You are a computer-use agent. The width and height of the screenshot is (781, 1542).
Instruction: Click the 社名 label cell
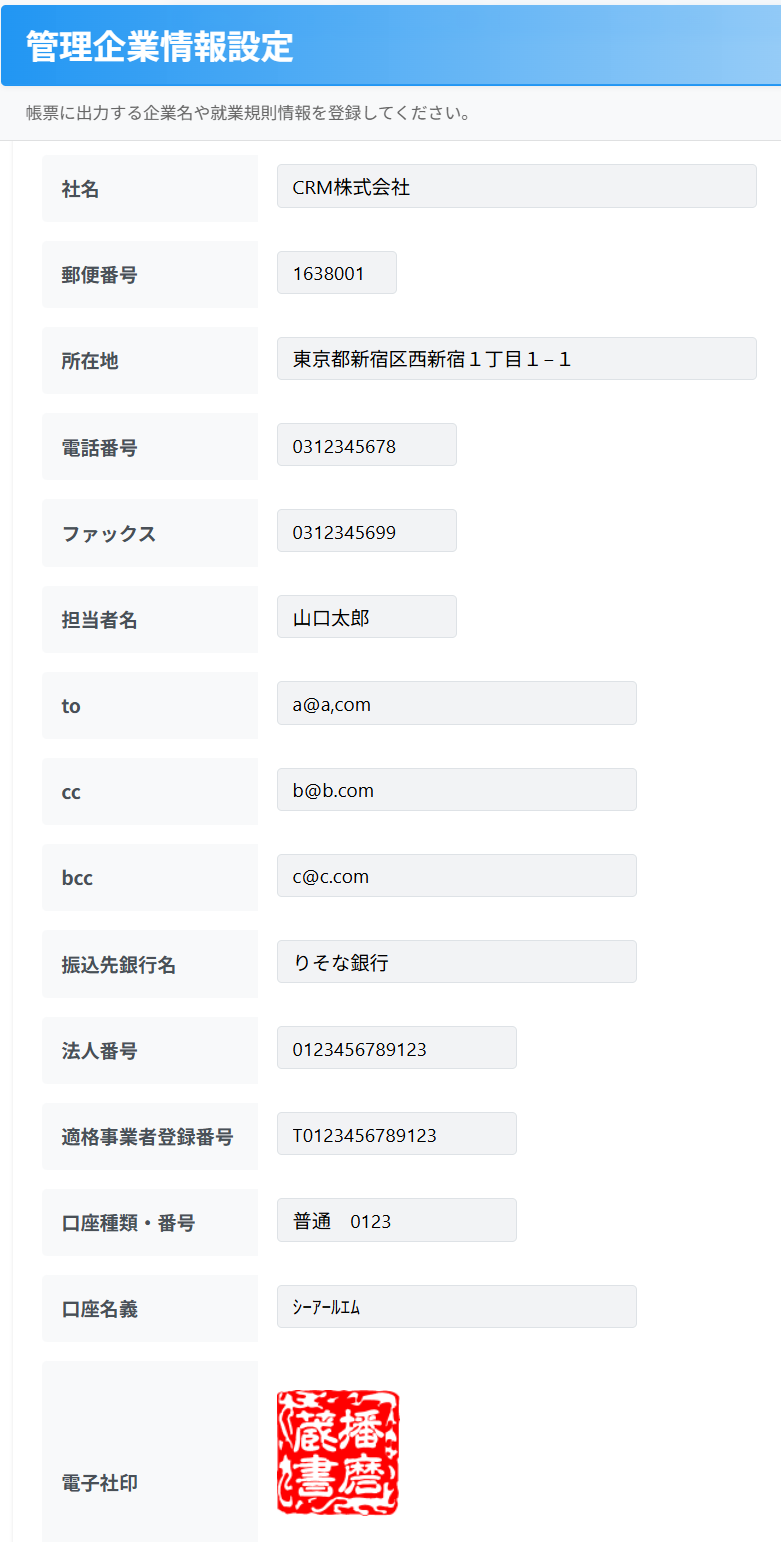pos(150,188)
